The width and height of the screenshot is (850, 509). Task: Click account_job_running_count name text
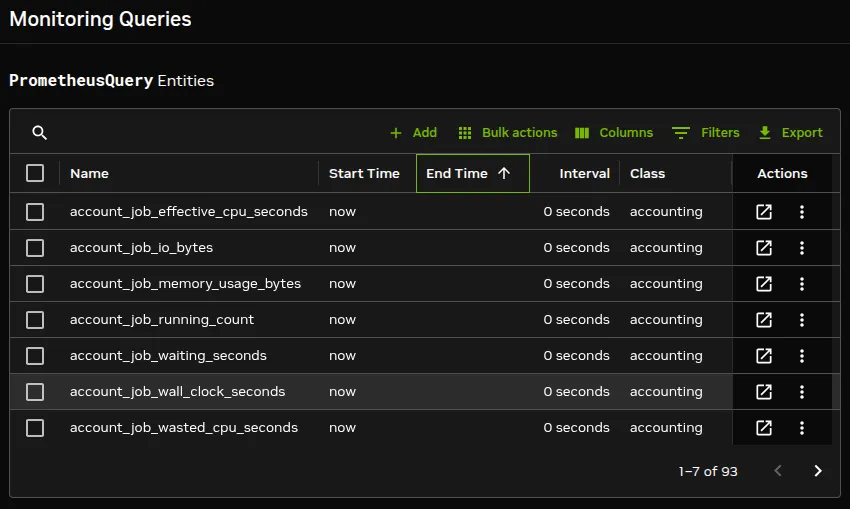[x=162, y=320]
